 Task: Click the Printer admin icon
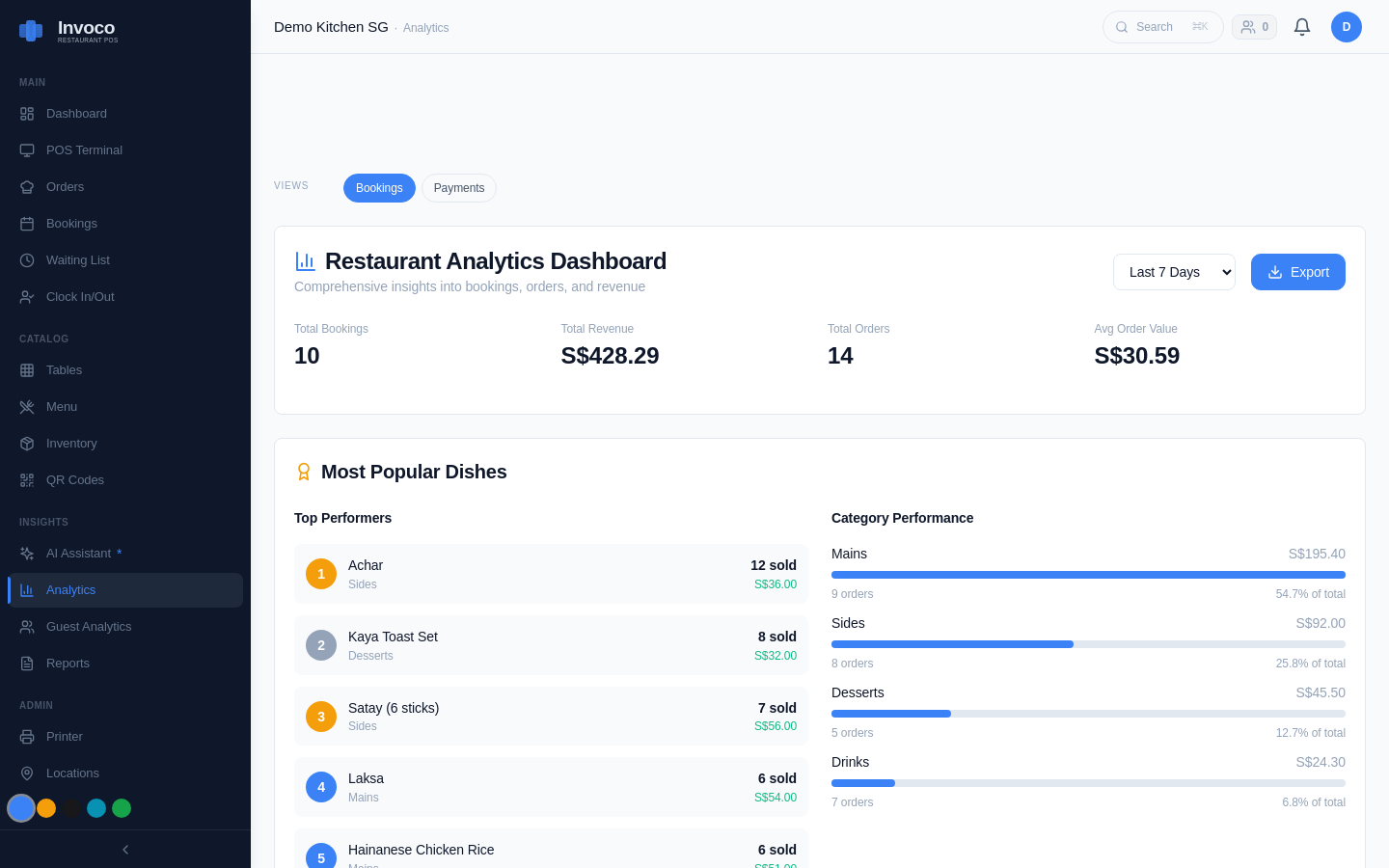(26, 736)
